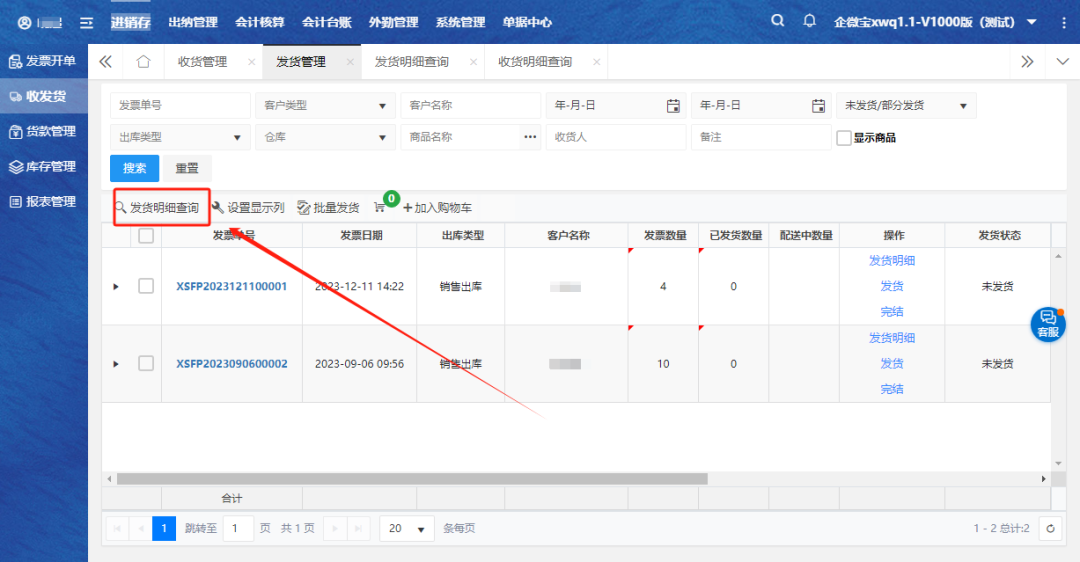The width and height of the screenshot is (1080, 562).
Task: Open the shopping cart icon
Action: [x=380, y=208]
